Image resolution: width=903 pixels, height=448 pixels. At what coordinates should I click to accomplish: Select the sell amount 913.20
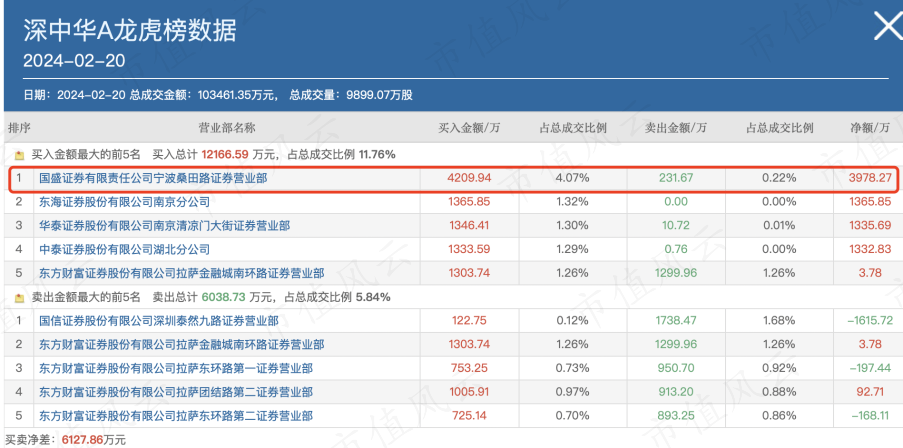coord(676,392)
